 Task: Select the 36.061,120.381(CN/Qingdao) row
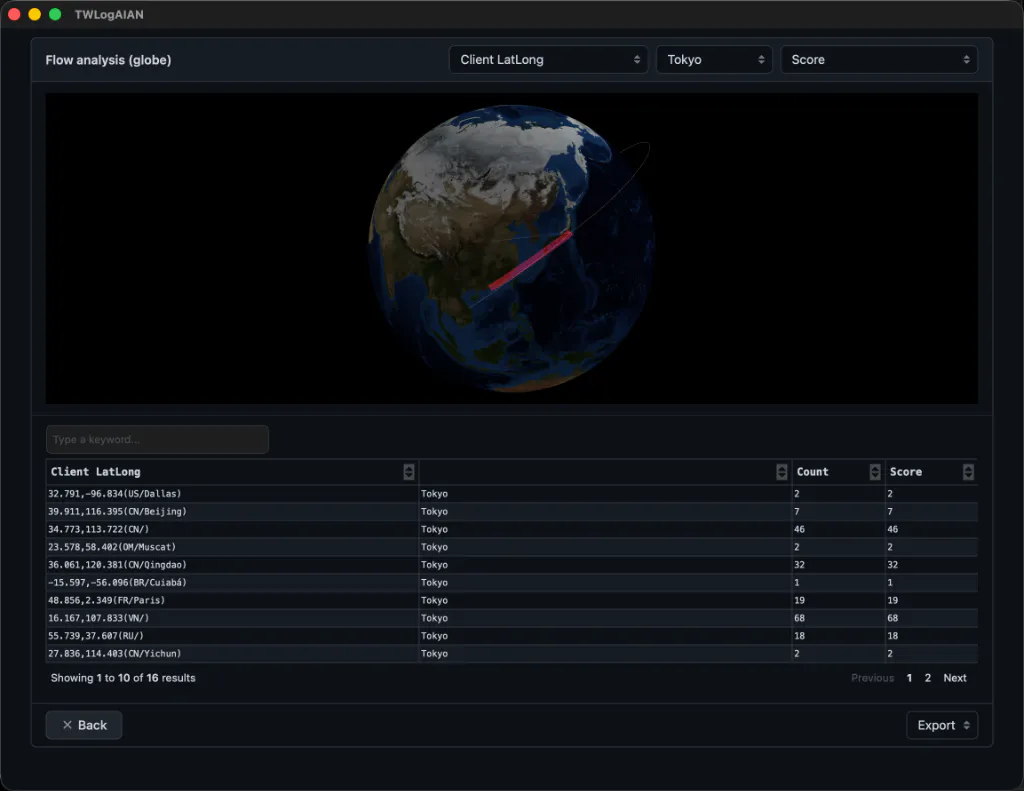click(511, 564)
